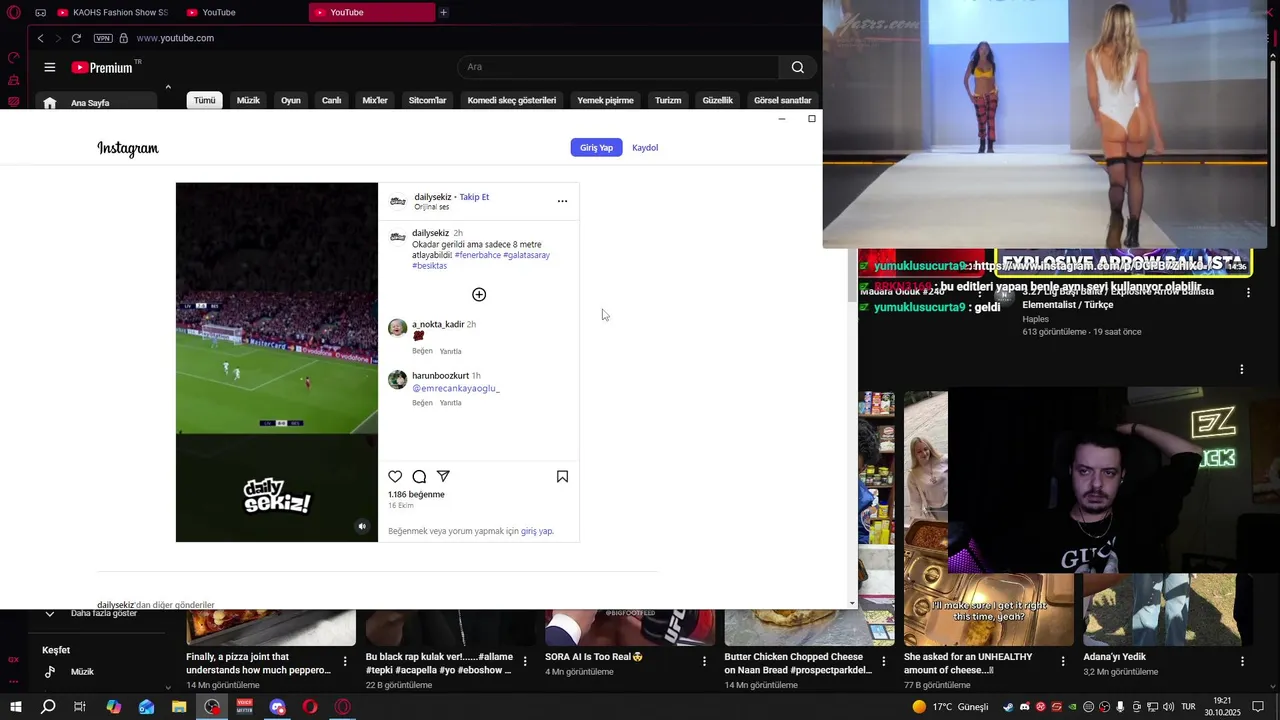The image size is (1280, 720).
Task: Open the Opera menu logo
Action: [14, 12]
